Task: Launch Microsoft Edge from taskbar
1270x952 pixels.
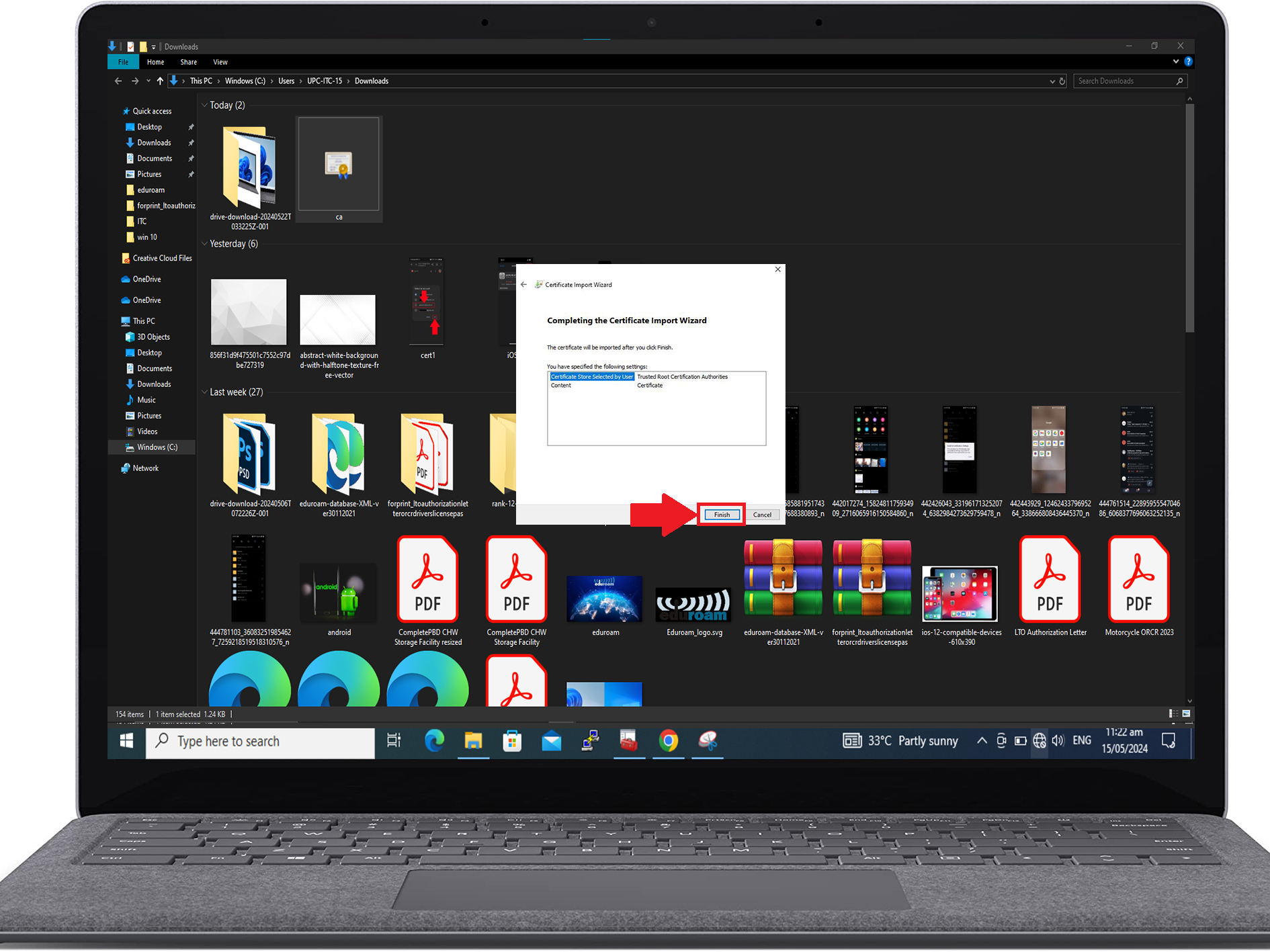Action: [x=434, y=741]
